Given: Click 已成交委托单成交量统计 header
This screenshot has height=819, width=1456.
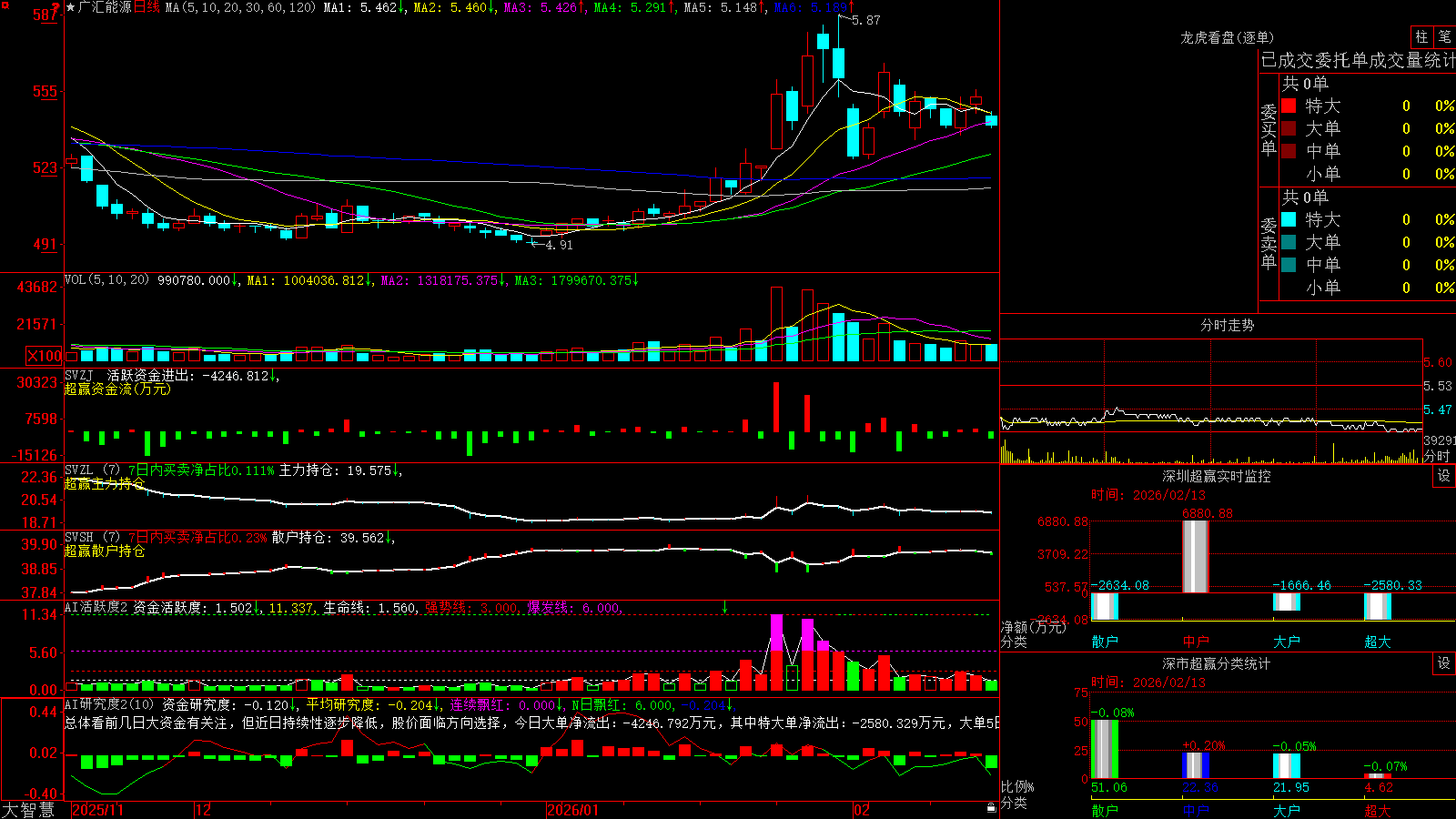Looking at the screenshot, I should [x=1358, y=60].
